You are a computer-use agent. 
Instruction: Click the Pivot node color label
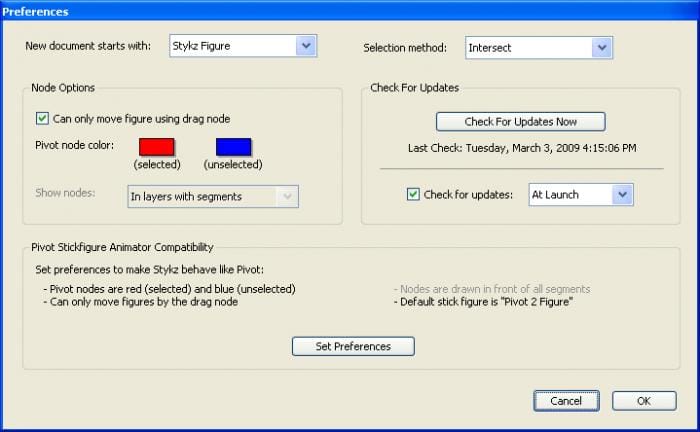(x=75, y=145)
